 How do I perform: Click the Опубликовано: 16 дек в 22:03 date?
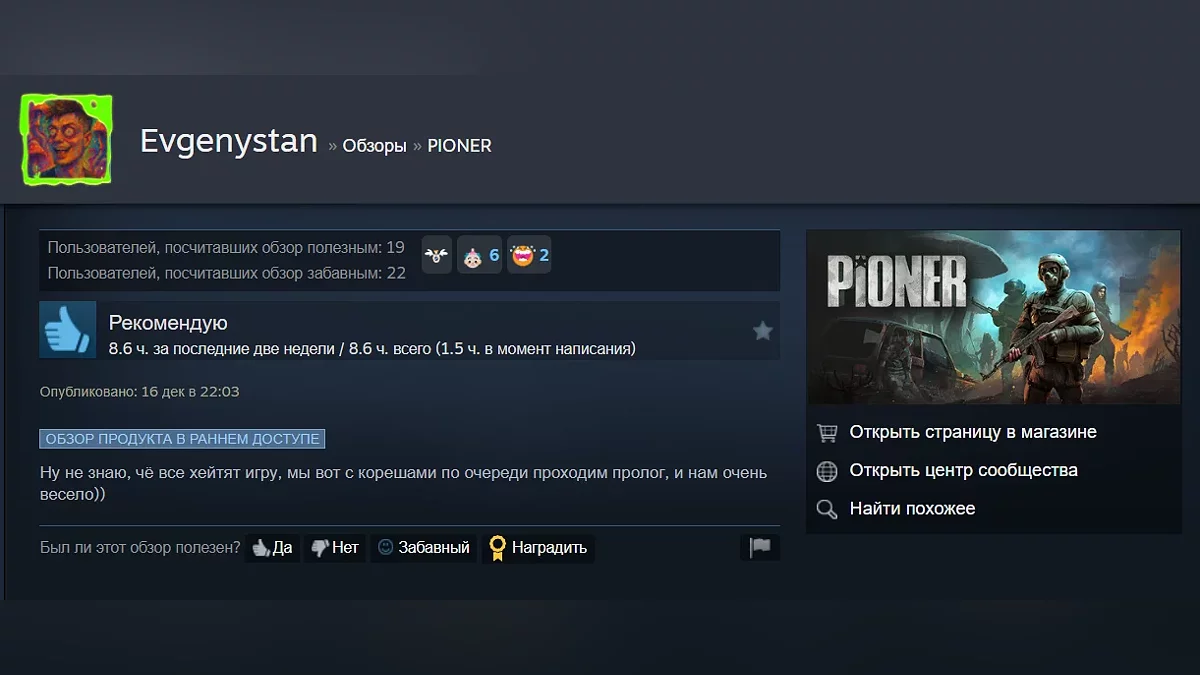click(140, 392)
